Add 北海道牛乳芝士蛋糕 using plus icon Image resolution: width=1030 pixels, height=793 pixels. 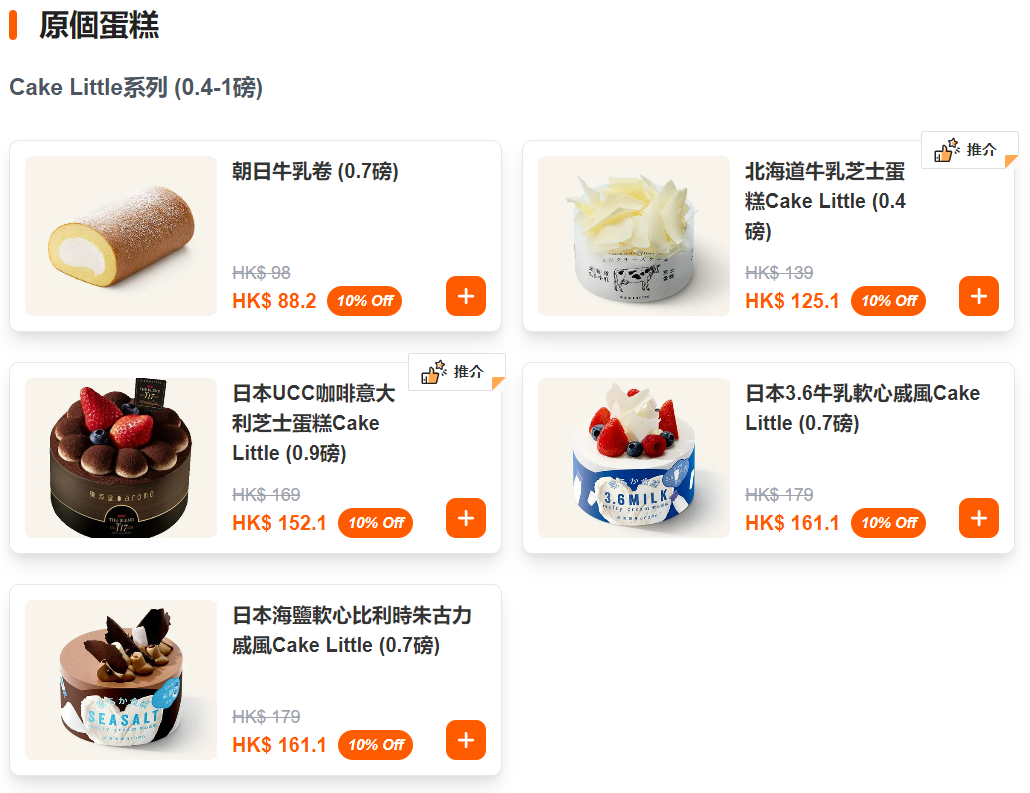click(x=979, y=296)
